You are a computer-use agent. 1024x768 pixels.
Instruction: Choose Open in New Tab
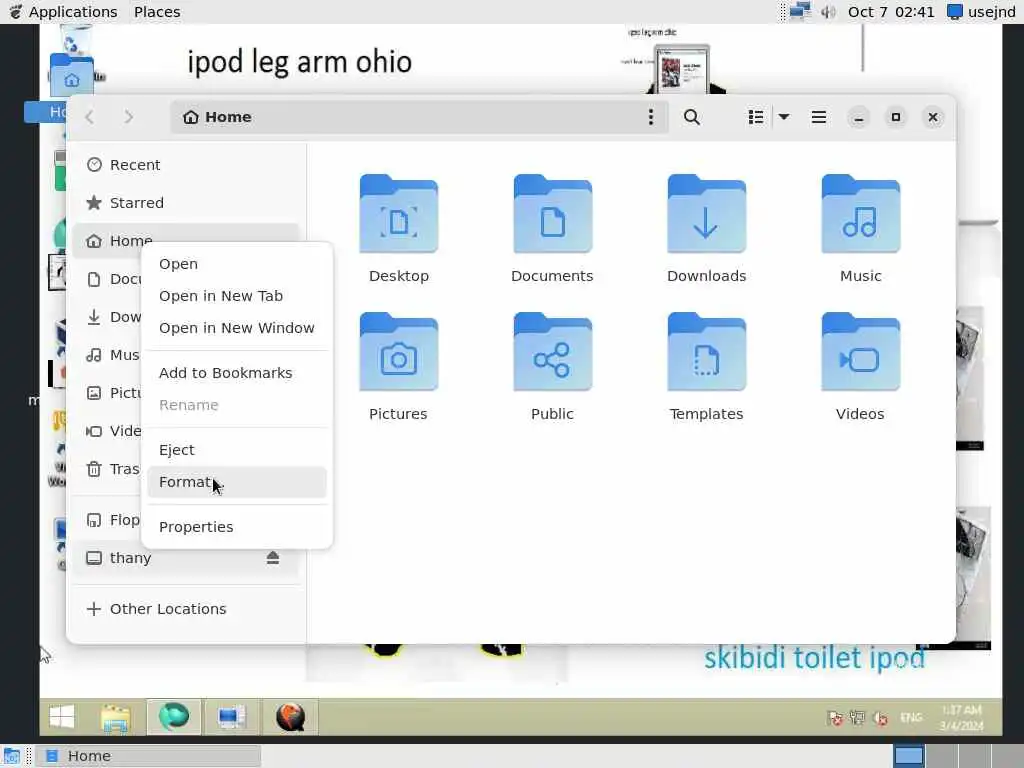coord(236,296)
